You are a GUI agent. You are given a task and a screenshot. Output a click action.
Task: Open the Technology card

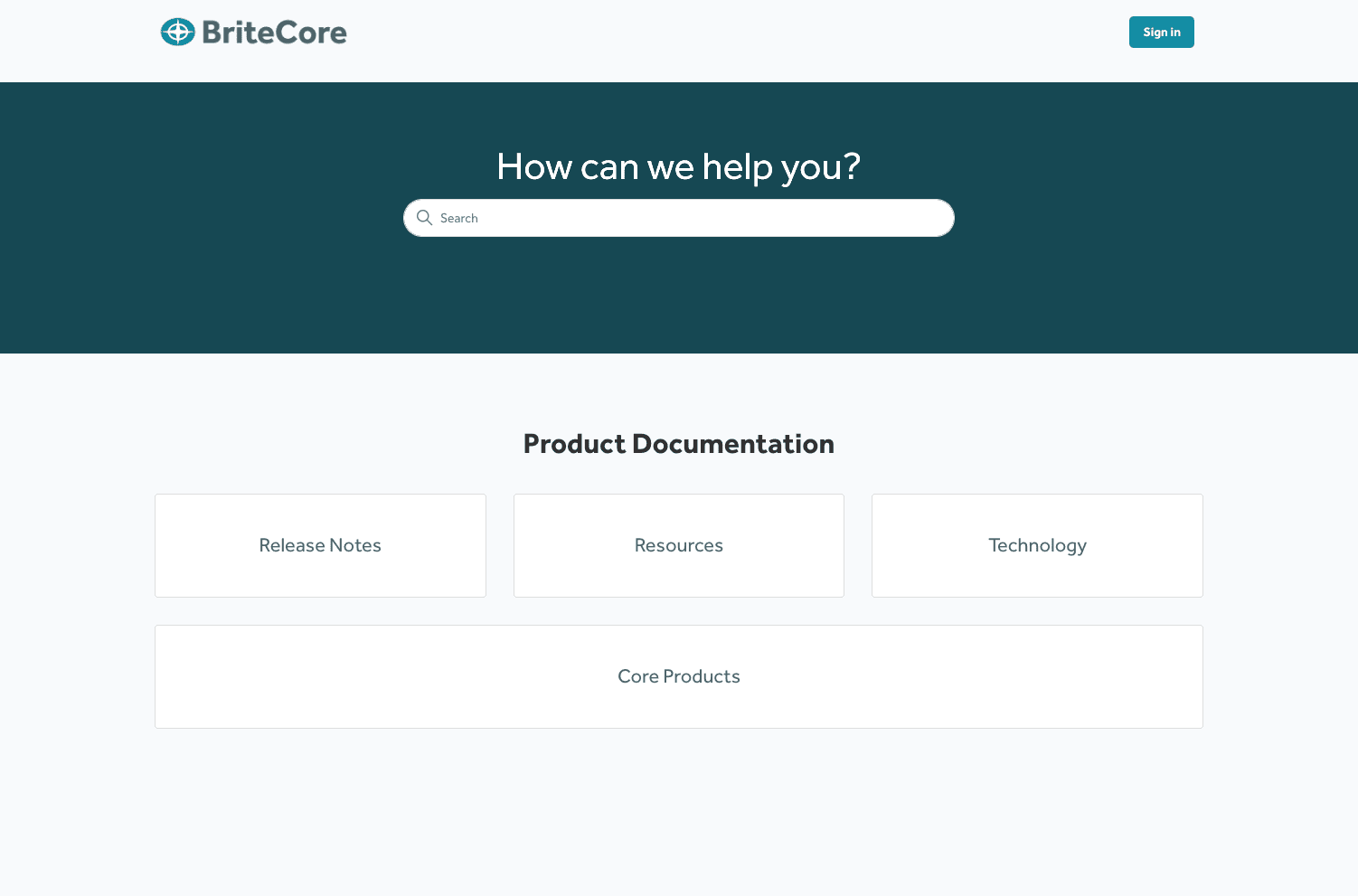pos(1037,545)
